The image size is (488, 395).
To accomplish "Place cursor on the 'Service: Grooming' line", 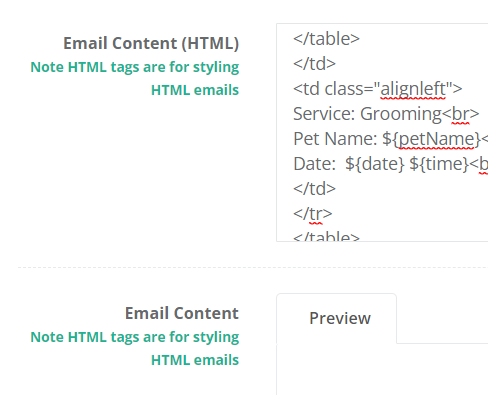I will click(x=386, y=114).
